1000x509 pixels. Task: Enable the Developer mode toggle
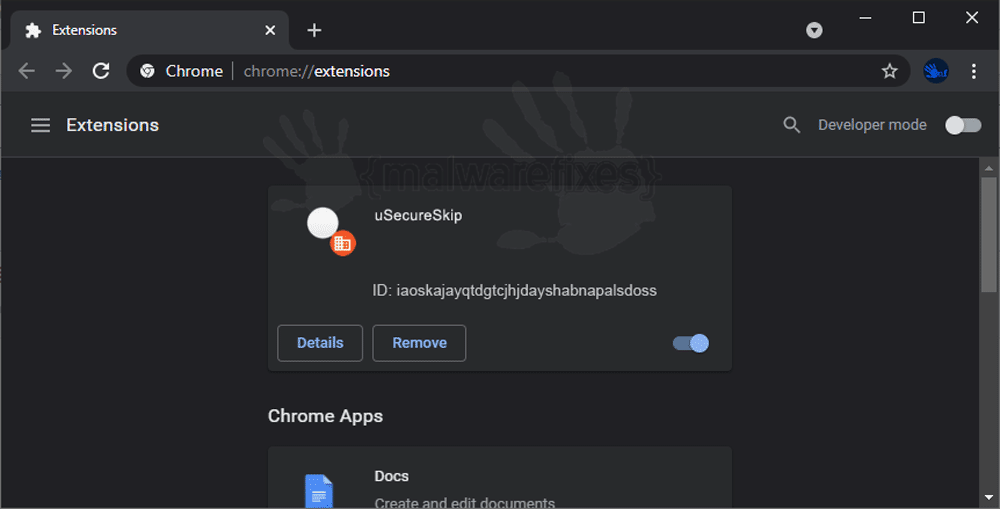(963, 125)
